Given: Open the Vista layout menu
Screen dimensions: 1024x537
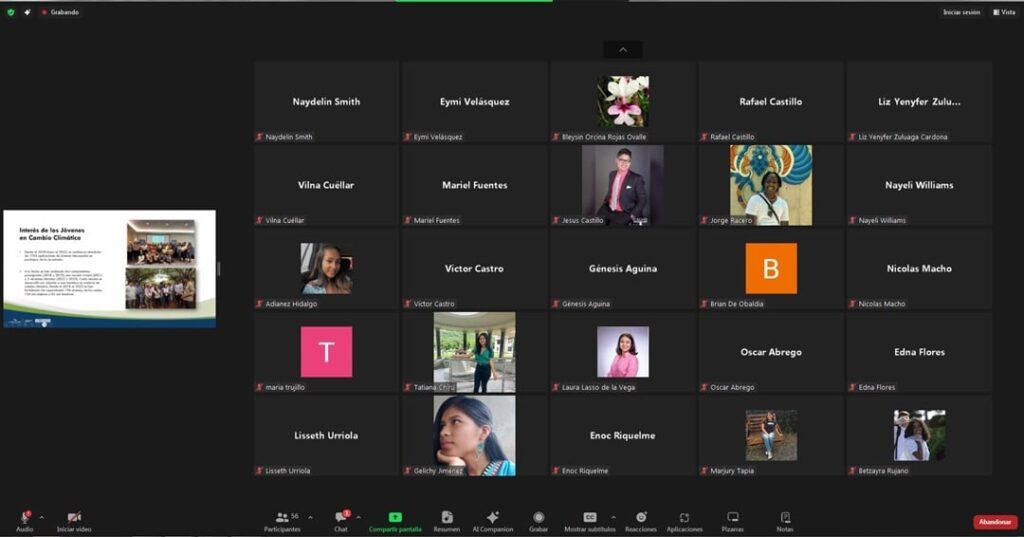Looking at the screenshot, I should click(1003, 12).
